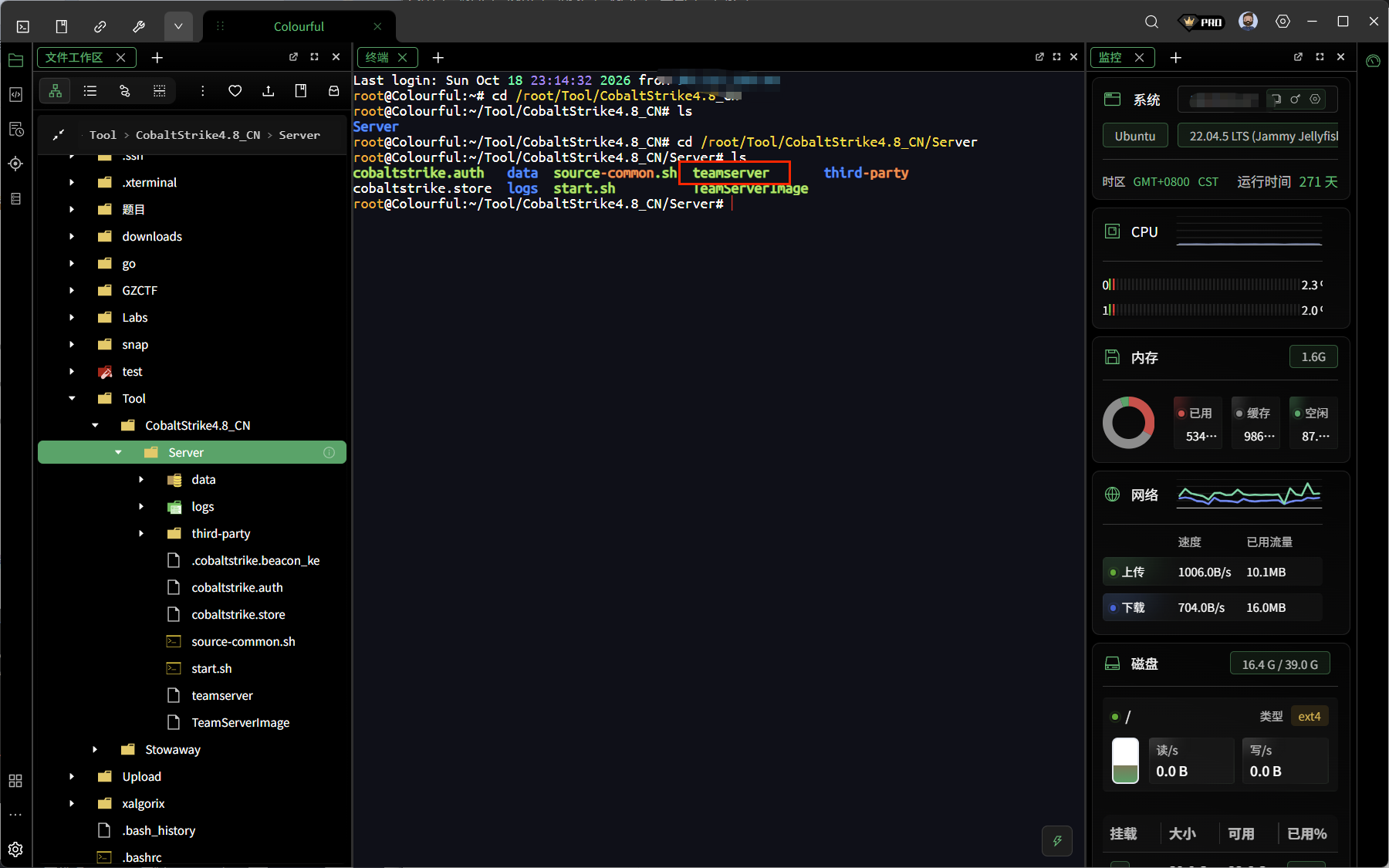Click the CobaltStrike4.8_CN breadcrumb segment
Image resolution: width=1389 pixels, height=868 pixels.
(198, 135)
